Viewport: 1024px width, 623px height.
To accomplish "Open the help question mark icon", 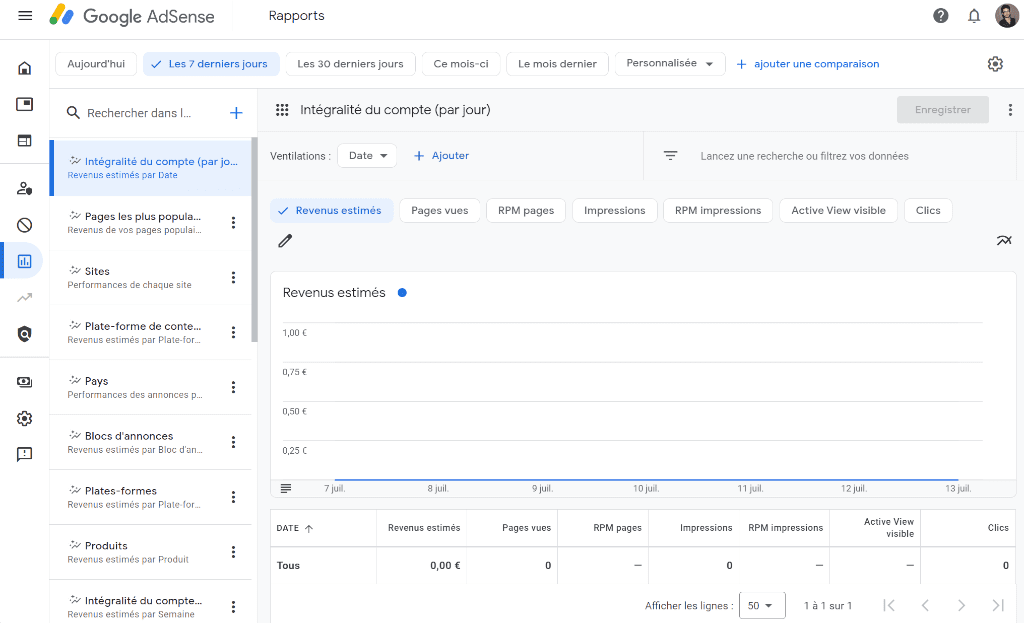I will pyautogui.click(x=940, y=16).
